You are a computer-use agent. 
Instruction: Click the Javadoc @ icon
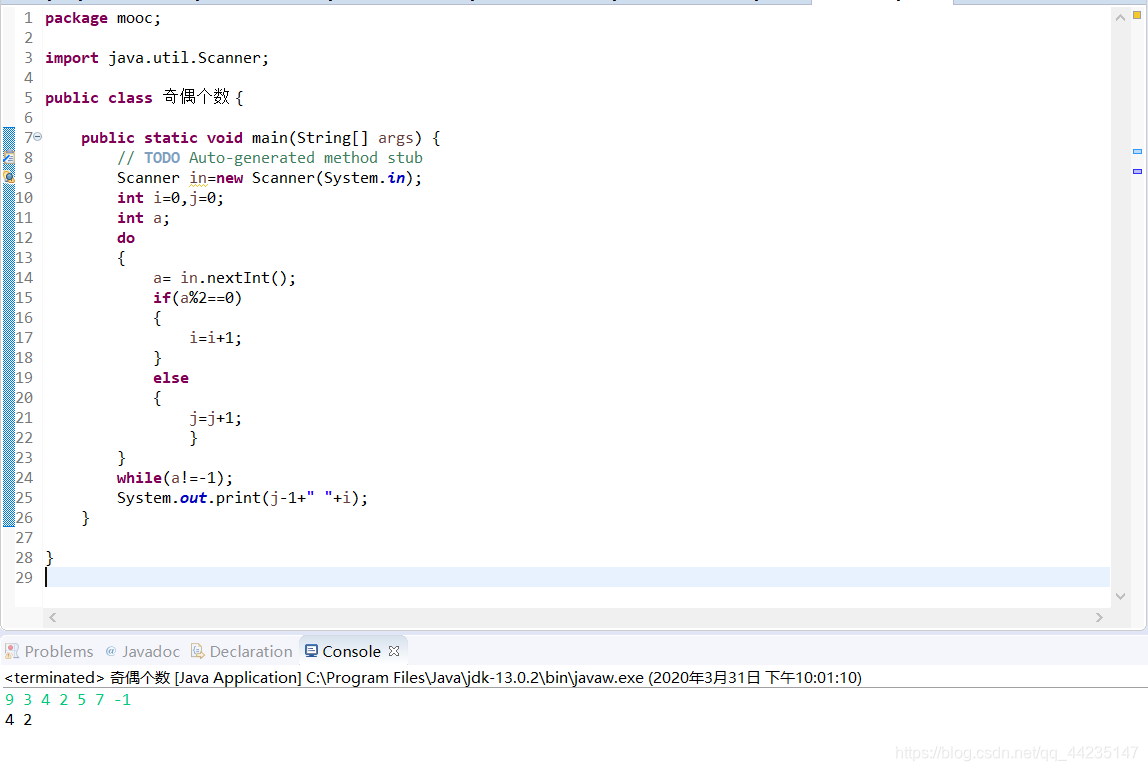(x=111, y=651)
